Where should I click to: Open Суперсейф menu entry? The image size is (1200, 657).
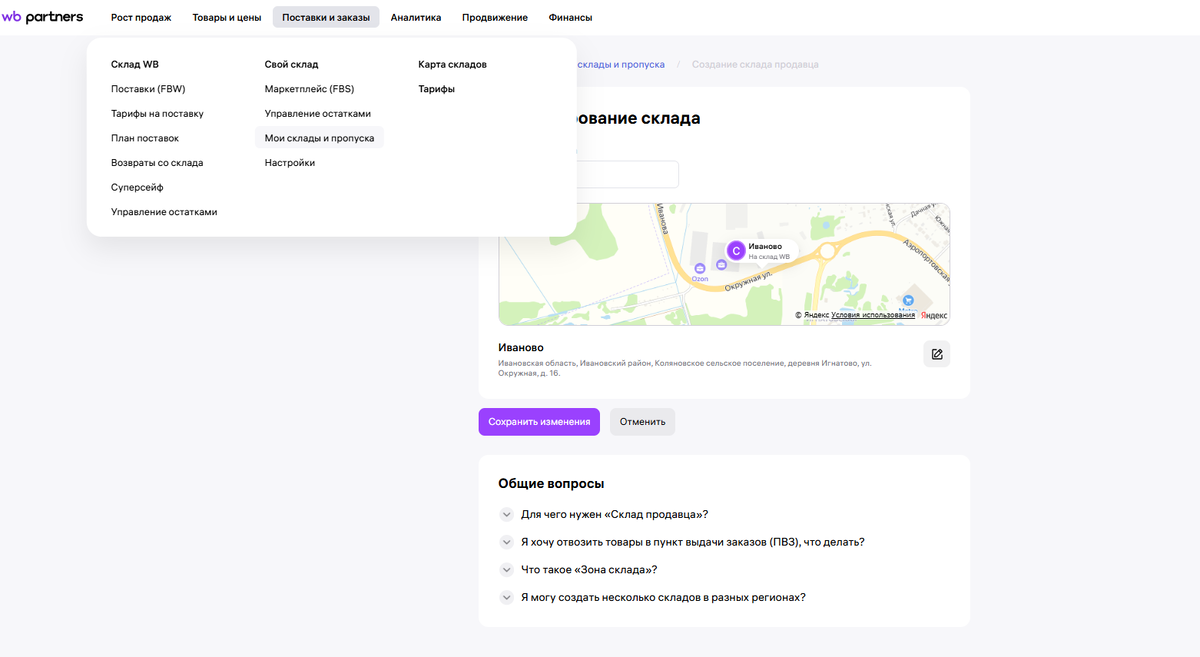click(137, 187)
